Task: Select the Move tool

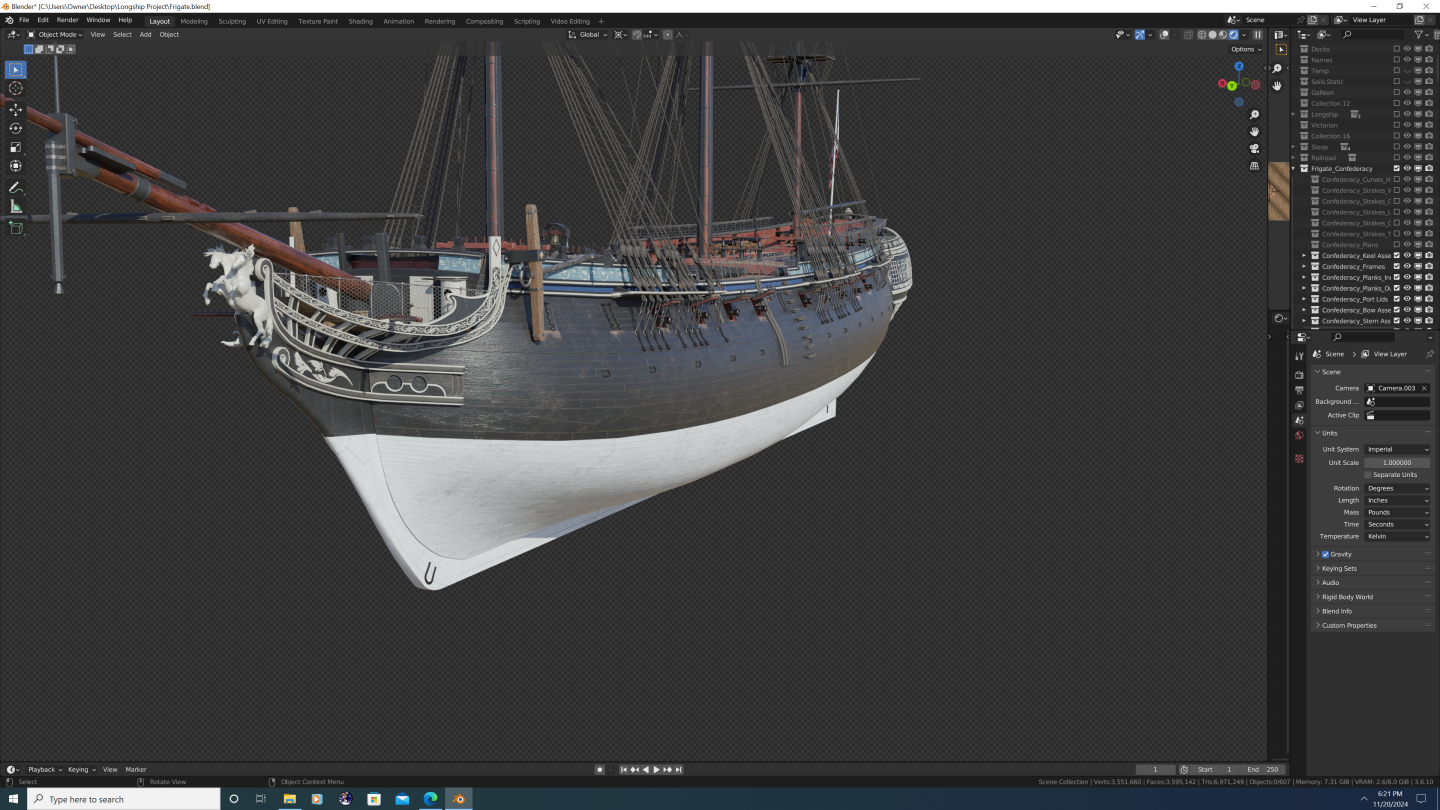Action: pos(15,109)
